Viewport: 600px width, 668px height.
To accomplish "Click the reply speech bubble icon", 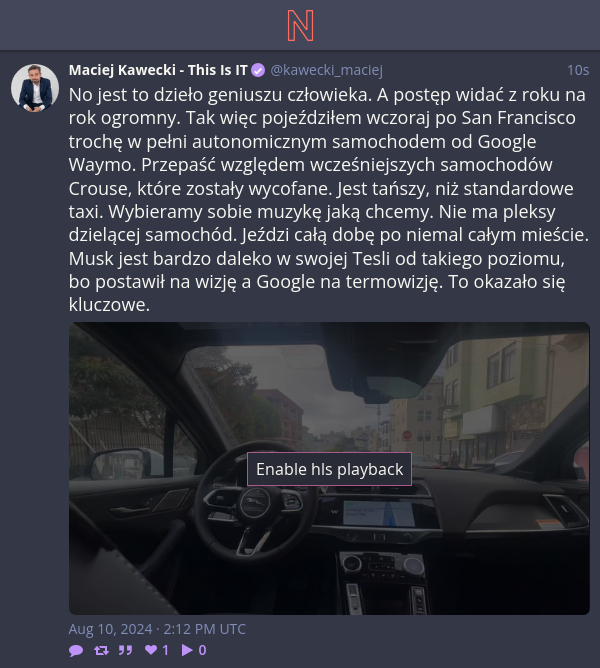I will (76, 650).
